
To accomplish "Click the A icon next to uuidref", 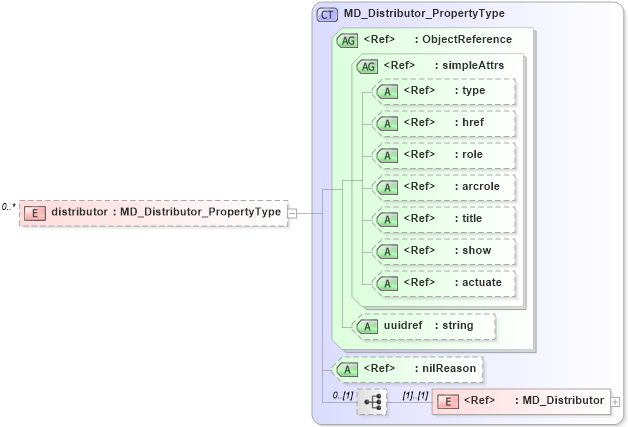I will tap(367, 327).
